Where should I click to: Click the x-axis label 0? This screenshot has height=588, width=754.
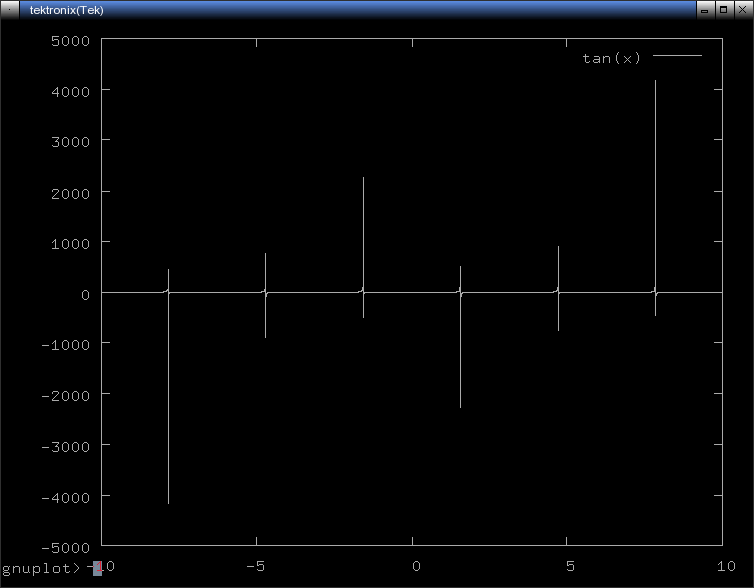[416, 566]
